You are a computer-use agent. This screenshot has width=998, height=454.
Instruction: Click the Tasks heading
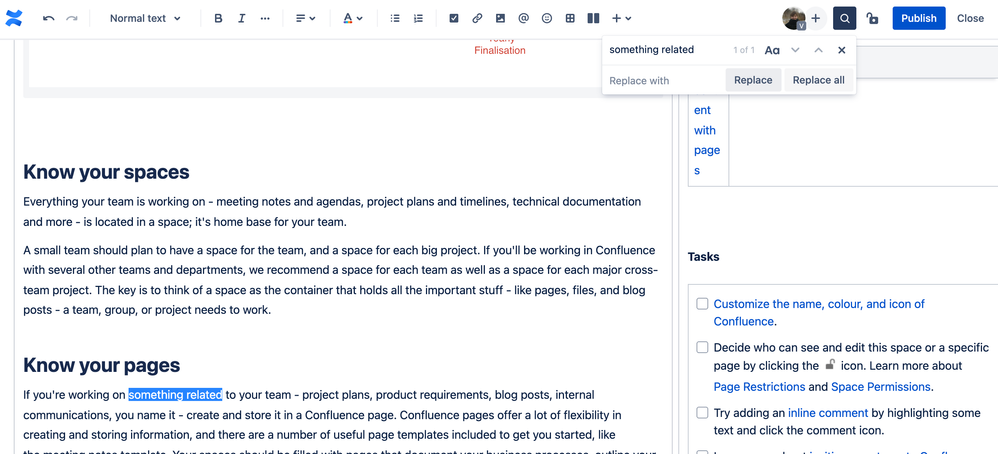703,257
